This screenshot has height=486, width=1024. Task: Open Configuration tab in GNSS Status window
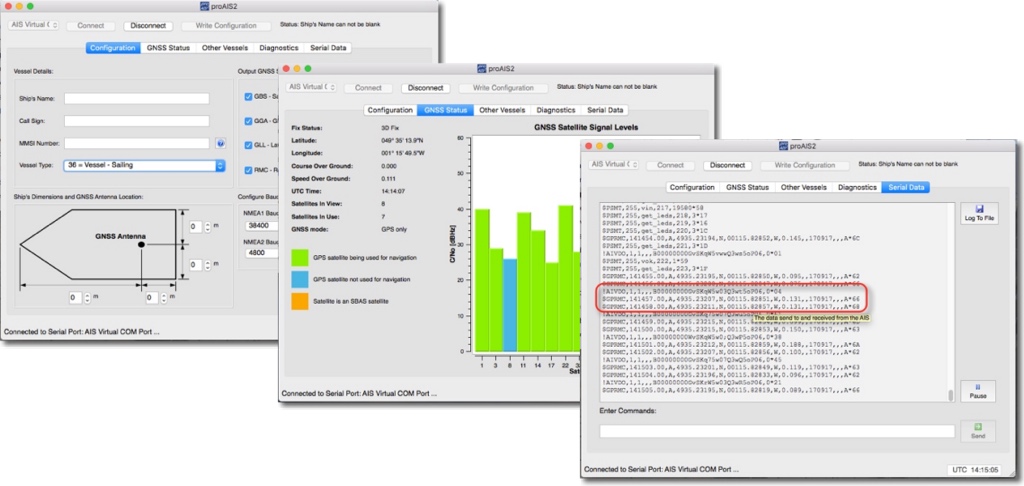(x=390, y=110)
